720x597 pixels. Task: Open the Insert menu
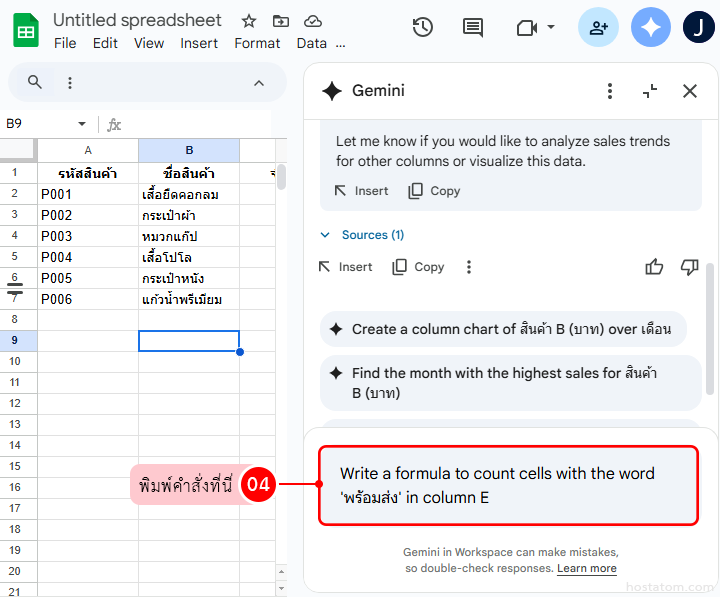(x=199, y=43)
